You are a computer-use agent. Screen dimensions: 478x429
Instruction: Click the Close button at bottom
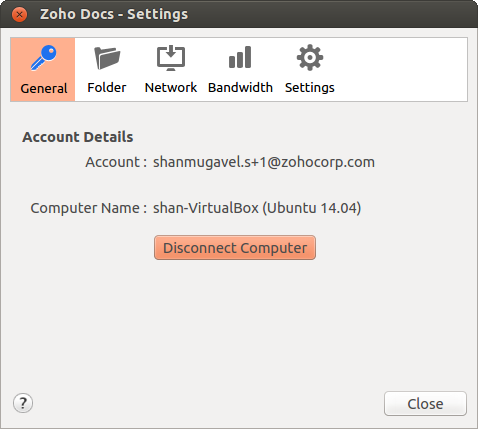click(425, 404)
